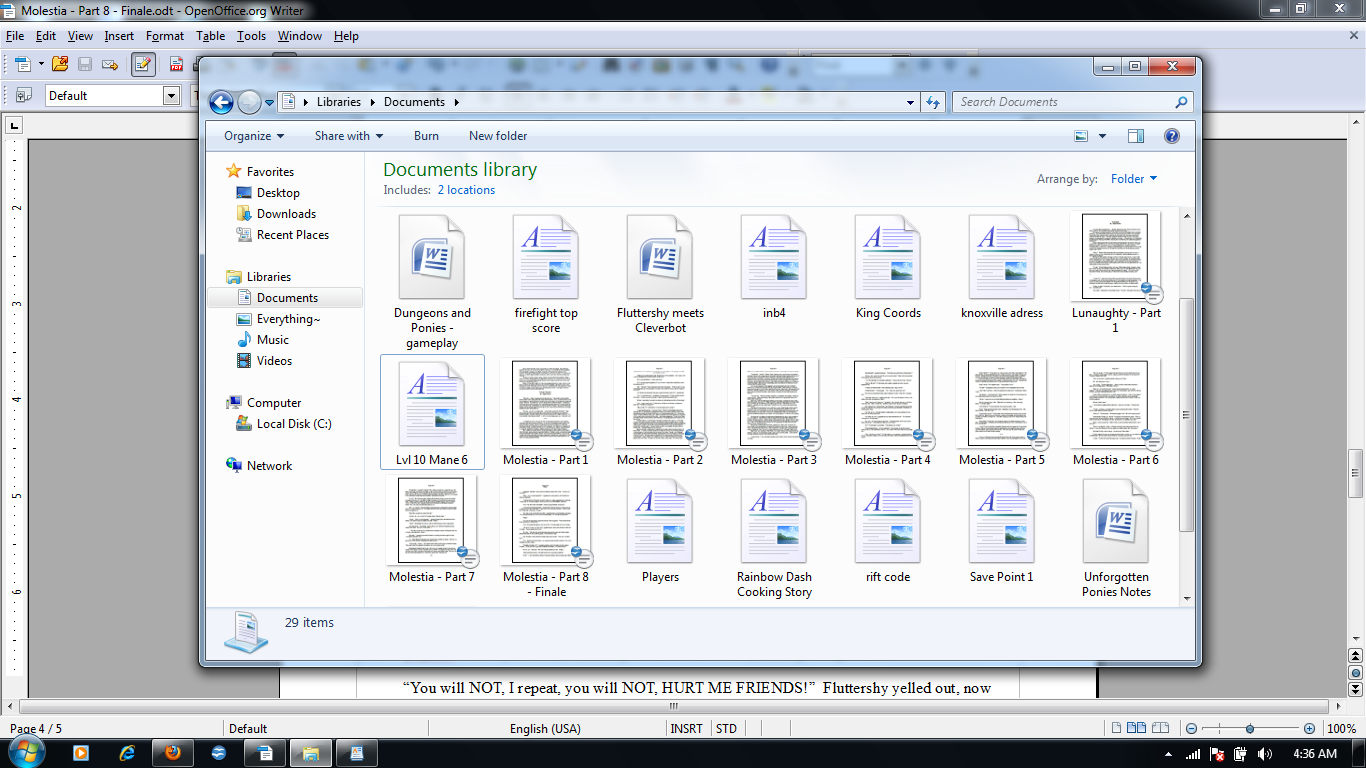Open the Styles and Formatting icon in Writer
Viewport: 1366px width, 768px height.
23,96
